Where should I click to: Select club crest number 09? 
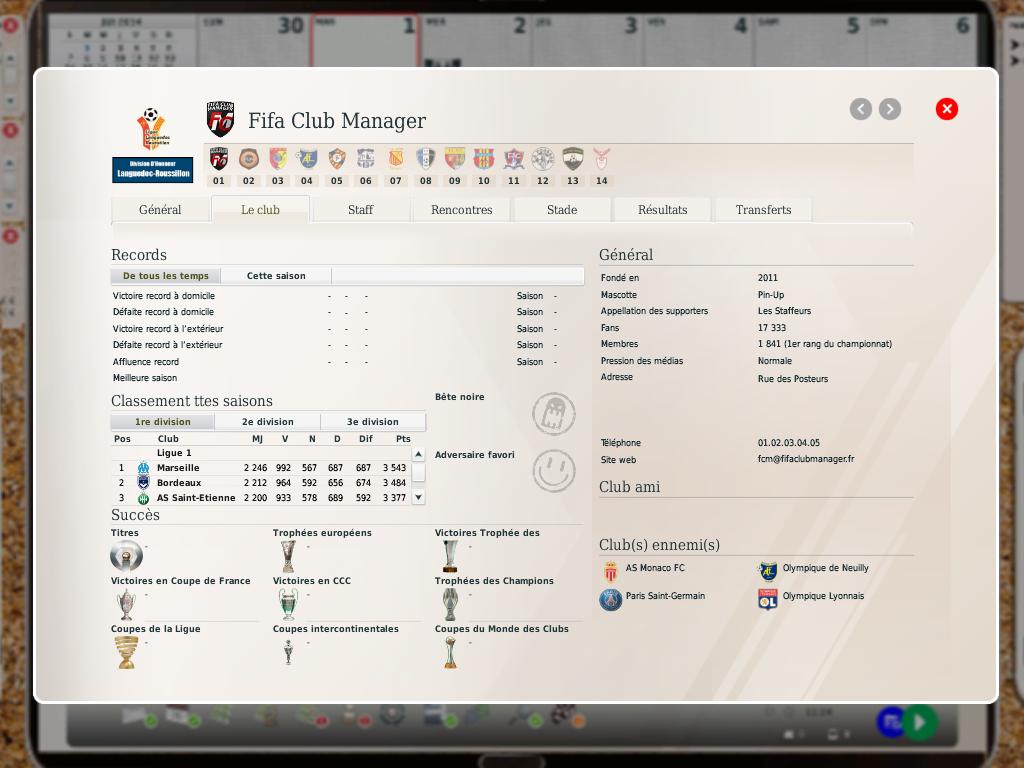455,159
